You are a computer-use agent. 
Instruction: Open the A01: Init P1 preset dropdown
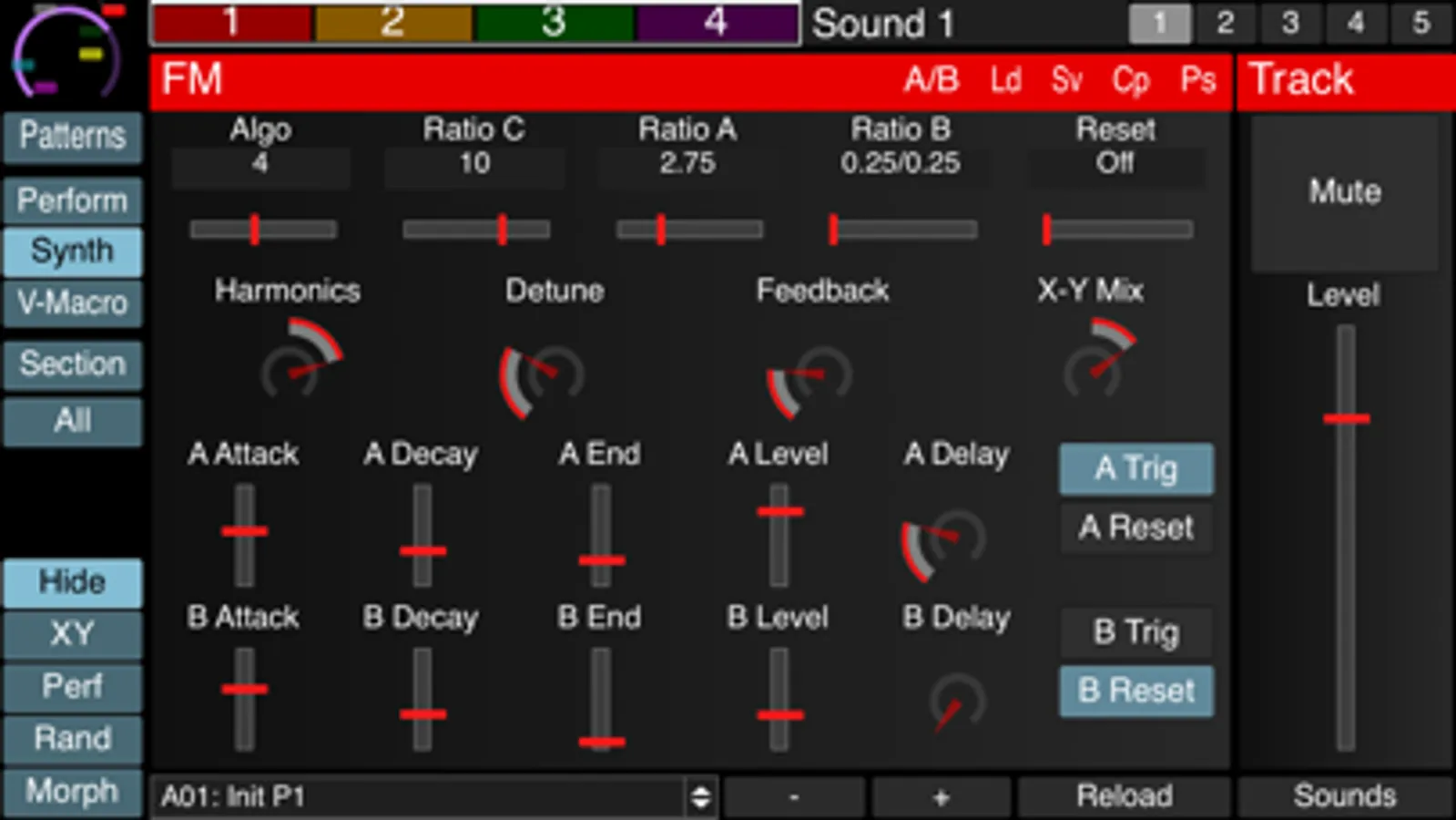click(x=434, y=797)
